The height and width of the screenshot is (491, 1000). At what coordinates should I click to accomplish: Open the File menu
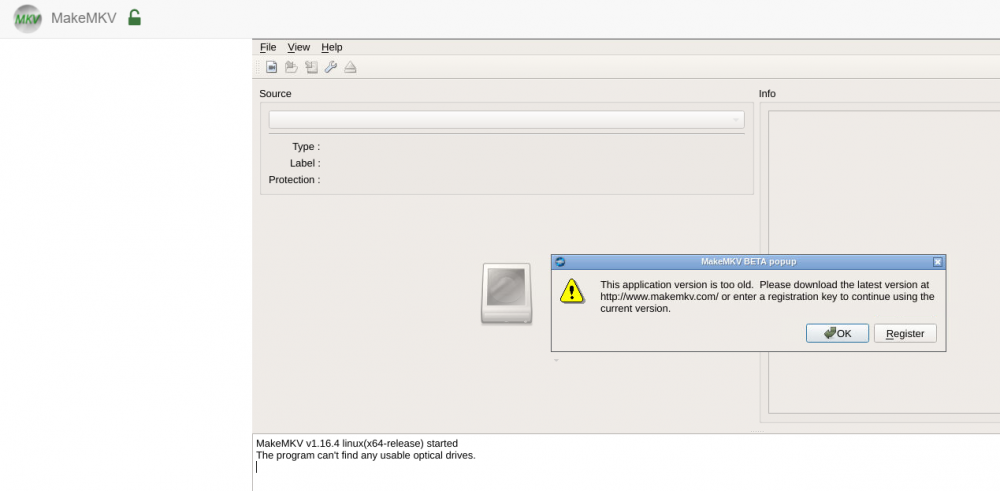(x=268, y=47)
